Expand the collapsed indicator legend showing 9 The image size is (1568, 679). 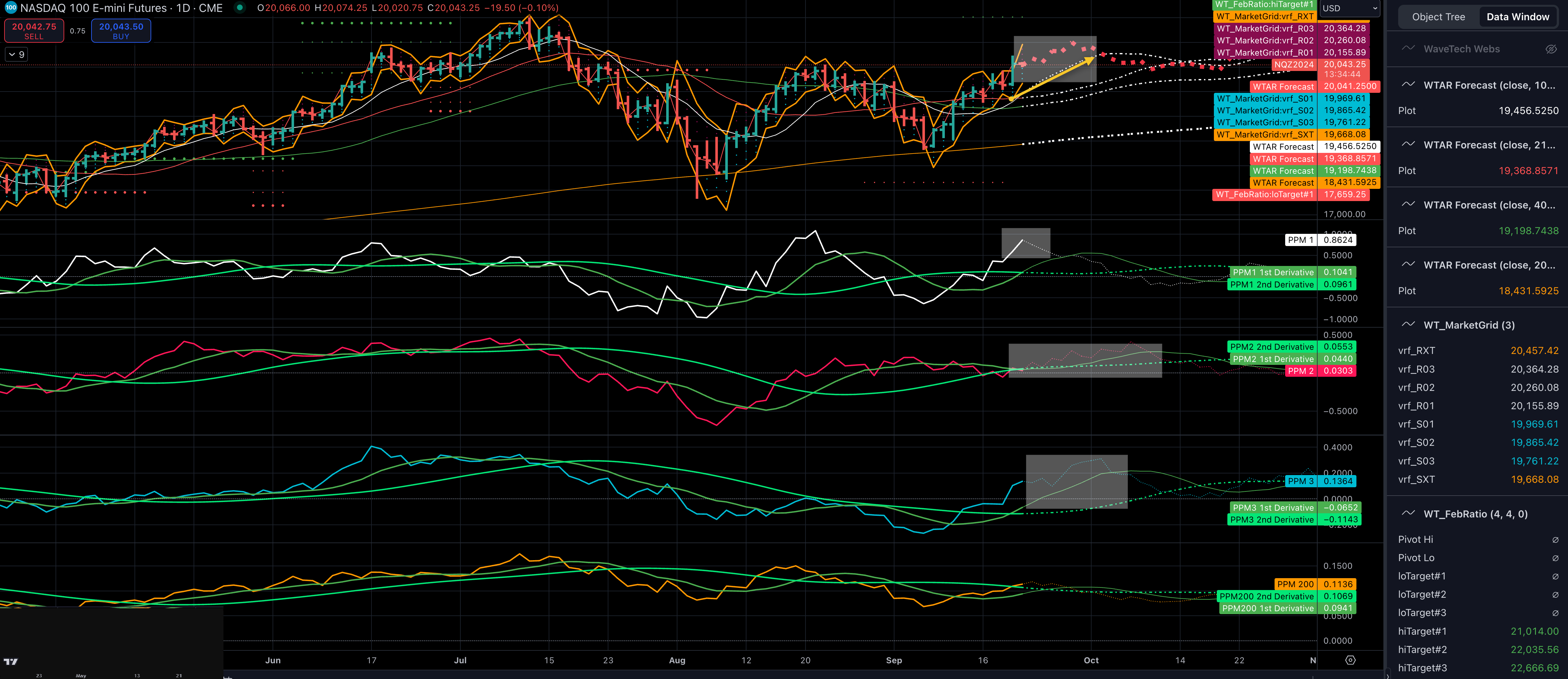click(x=16, y=54)
